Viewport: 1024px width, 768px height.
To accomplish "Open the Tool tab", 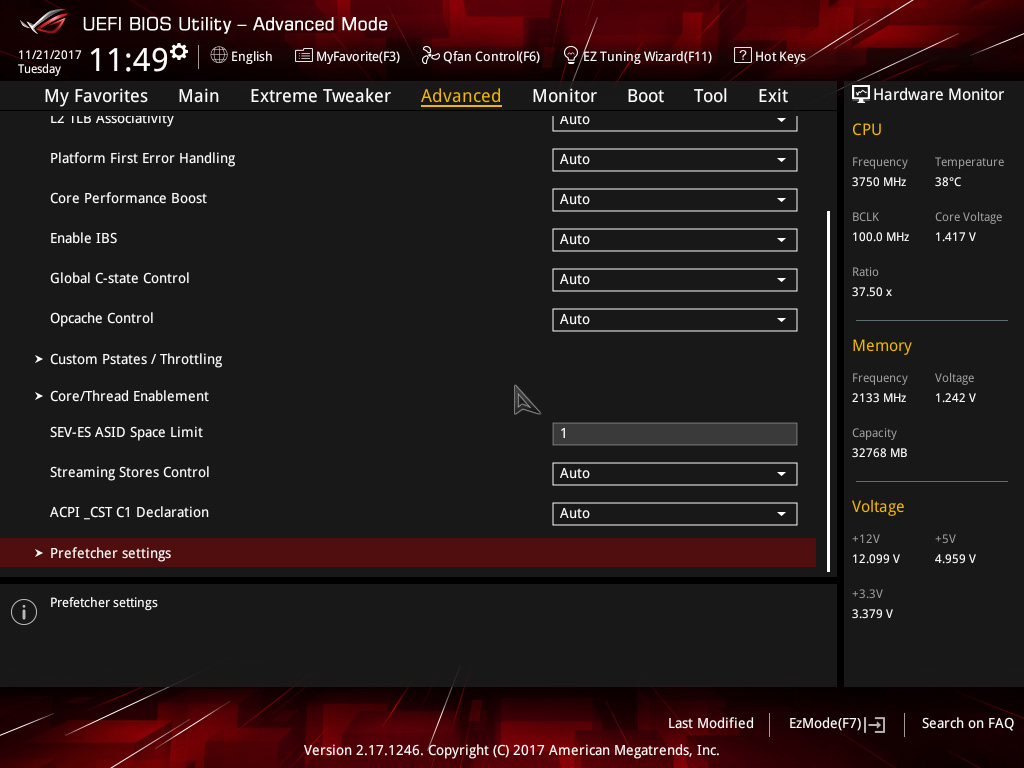I will (710, 95).
